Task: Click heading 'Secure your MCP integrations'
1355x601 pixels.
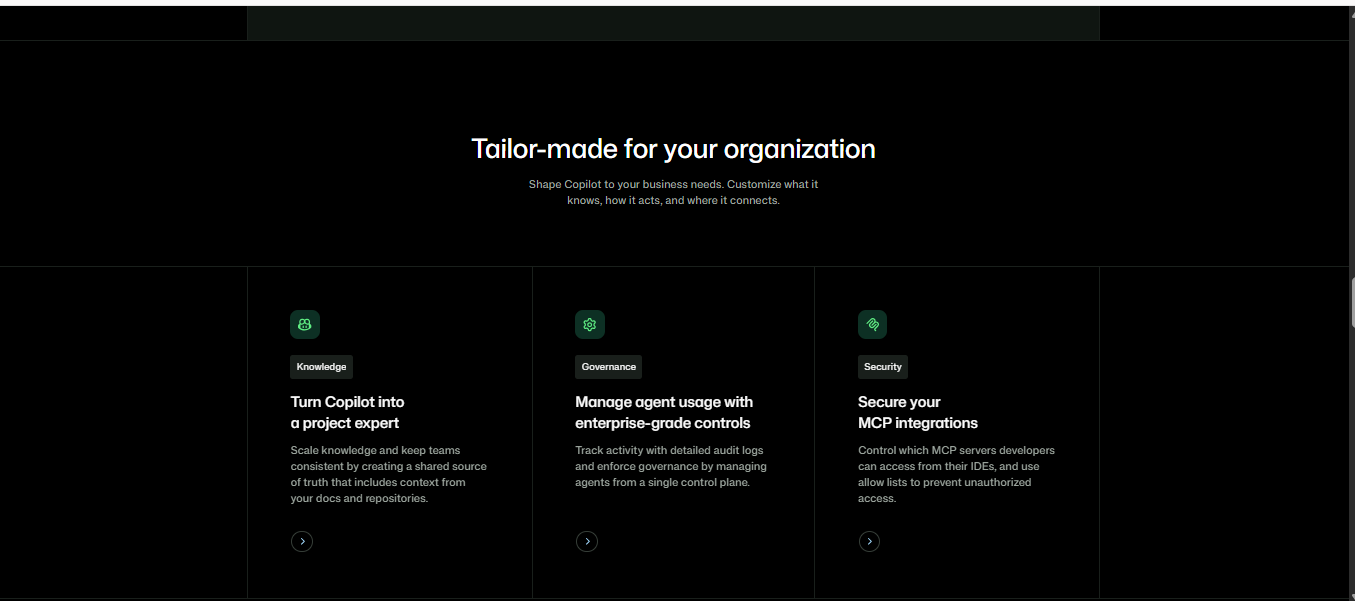Action: [918, 412]
